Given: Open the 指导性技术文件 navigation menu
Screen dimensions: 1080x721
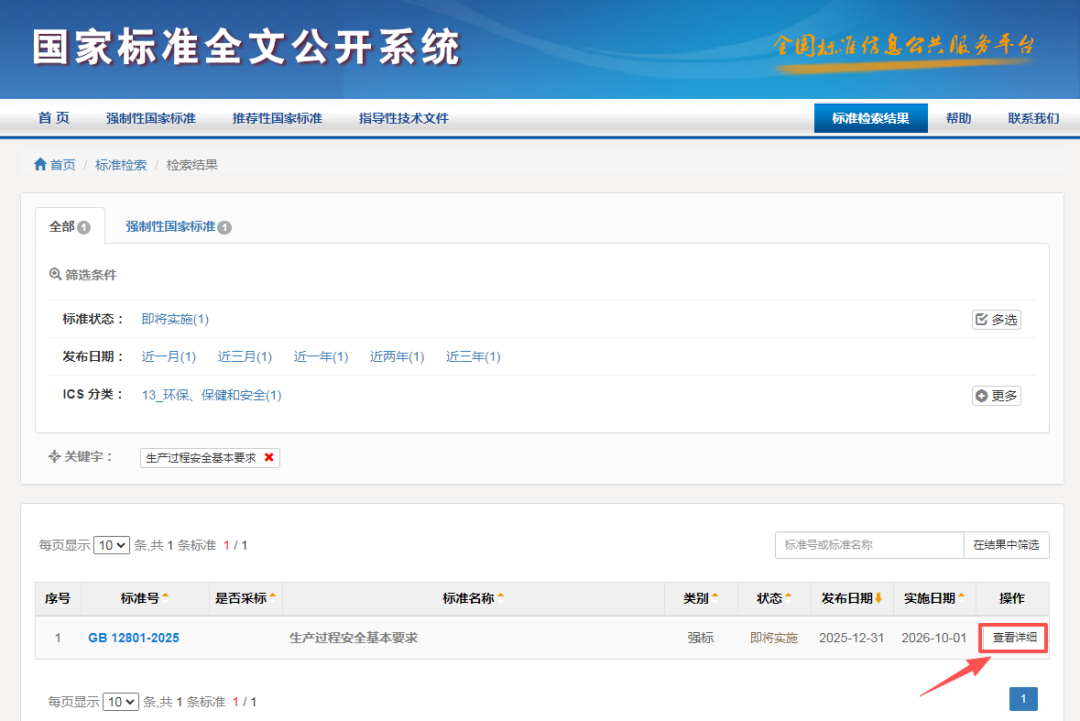Looking at the screenshot, I should tap(404, 117).
